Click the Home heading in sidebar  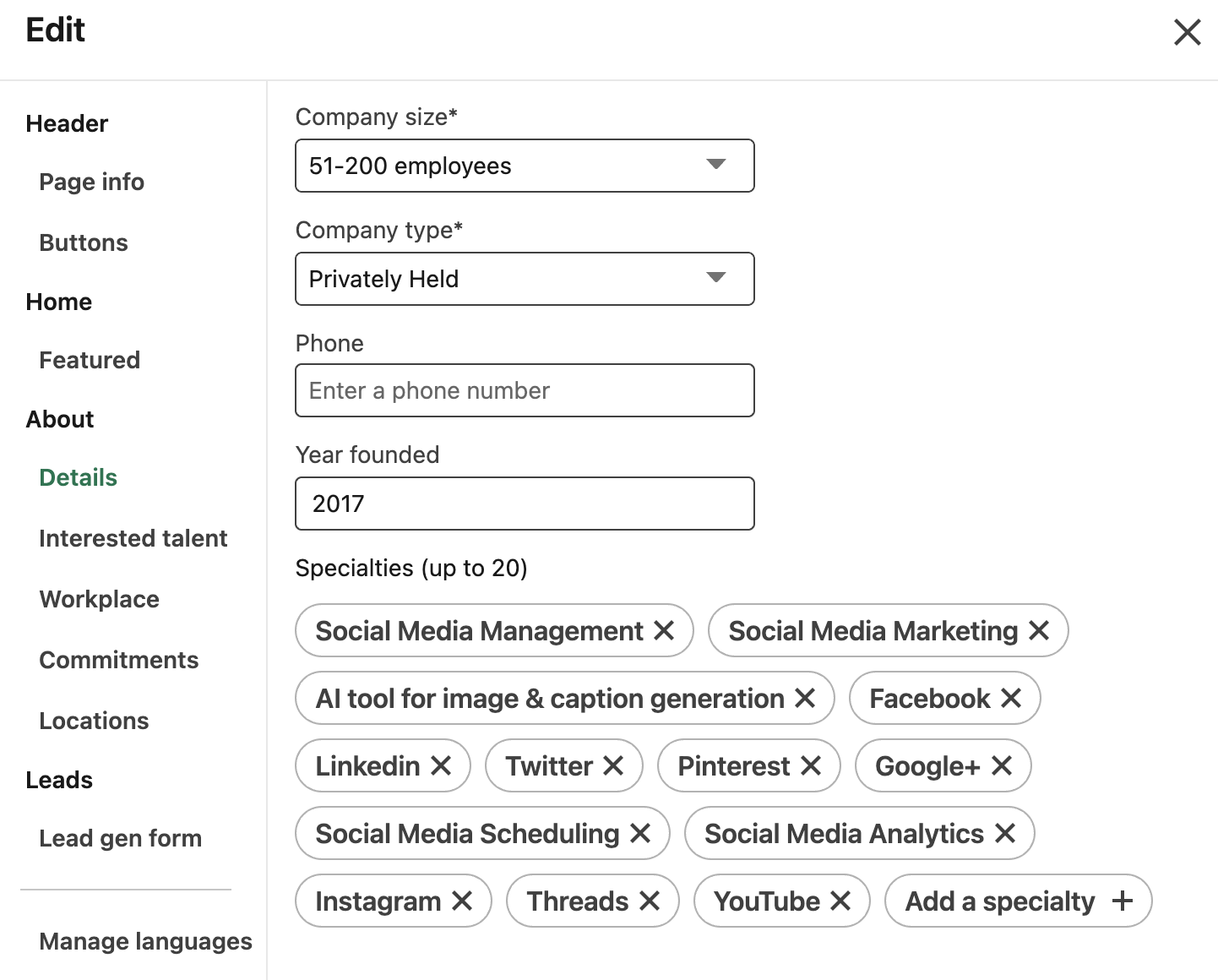(x=59, y=302)
